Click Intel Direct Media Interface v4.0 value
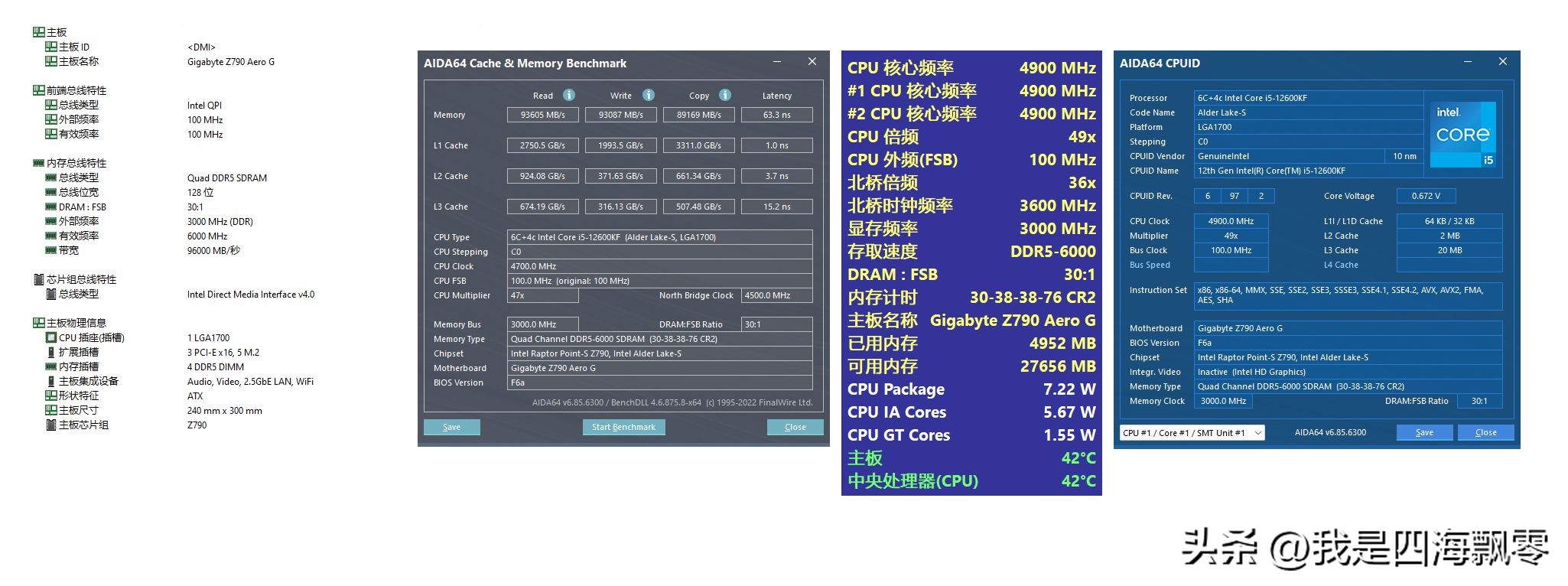Screen dimensions: 1568x586 coord(251,295)
